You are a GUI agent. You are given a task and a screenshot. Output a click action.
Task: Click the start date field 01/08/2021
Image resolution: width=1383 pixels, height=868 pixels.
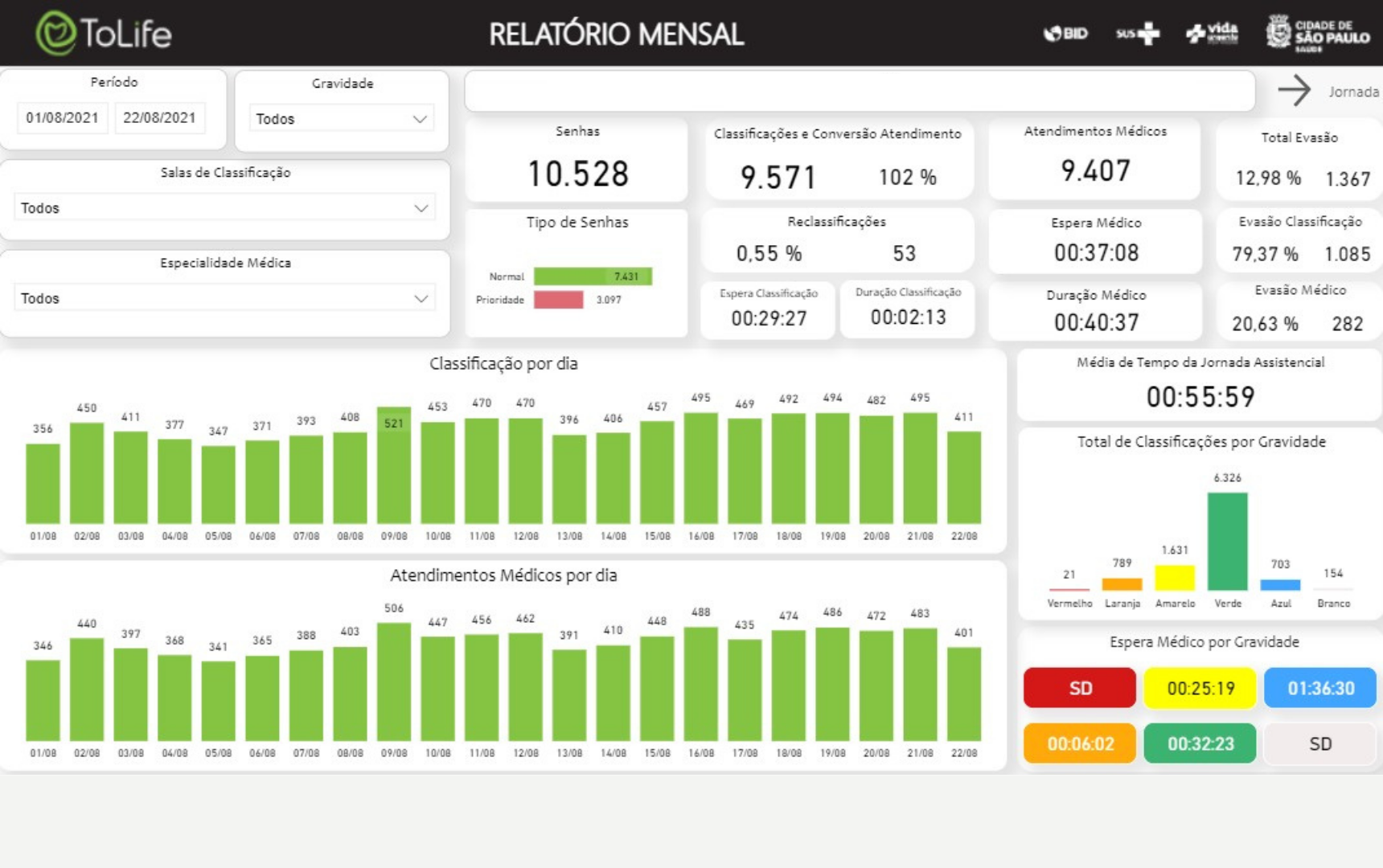click(x=62, y=117)
